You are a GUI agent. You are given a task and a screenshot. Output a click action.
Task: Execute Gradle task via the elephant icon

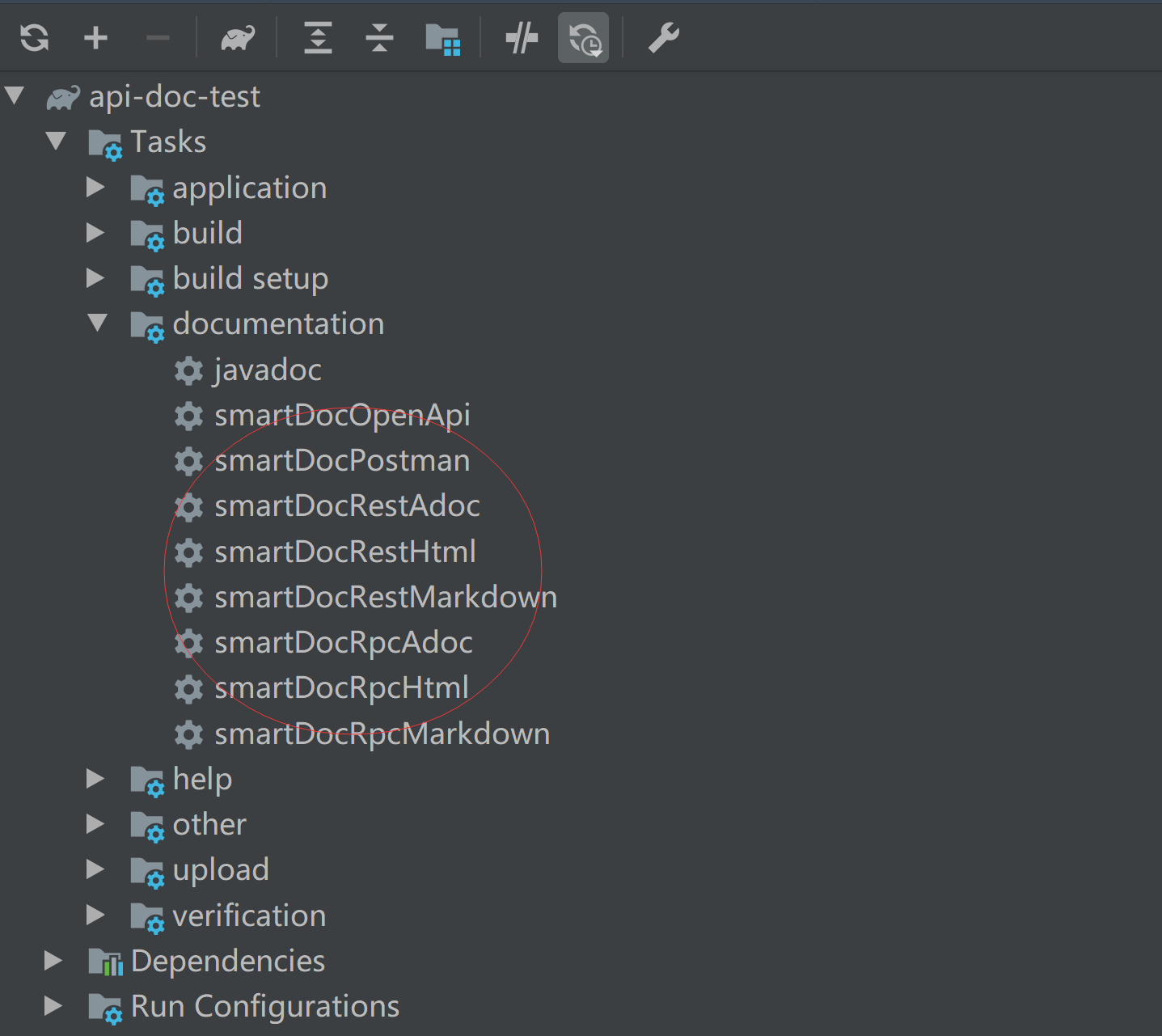pyautogui.click(x=238, y=38)
